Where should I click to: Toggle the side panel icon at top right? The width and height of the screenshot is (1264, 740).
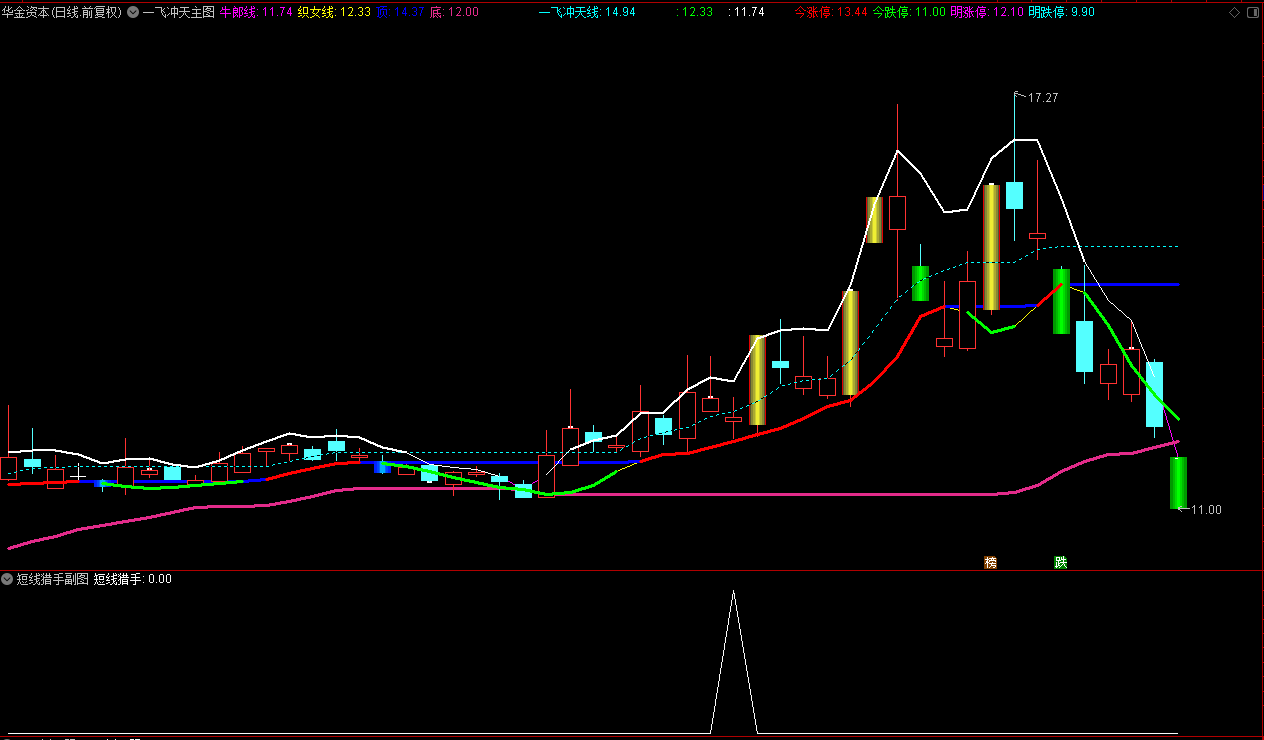click(1253, 12)
